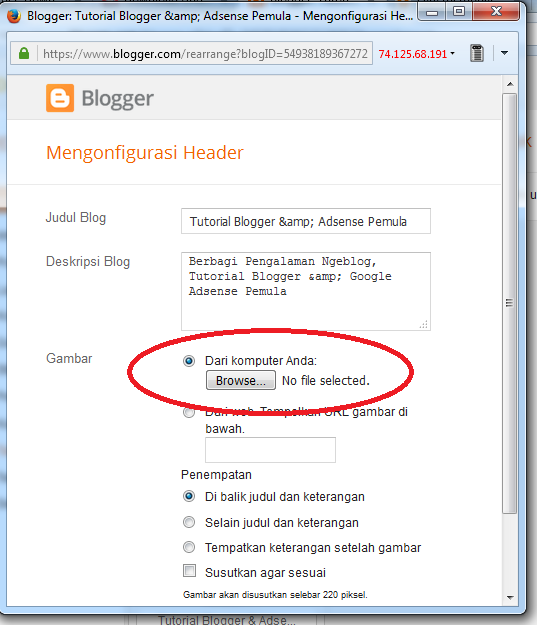Click the Judul Blog text field

pyautogui.click(x=306, y=221)
